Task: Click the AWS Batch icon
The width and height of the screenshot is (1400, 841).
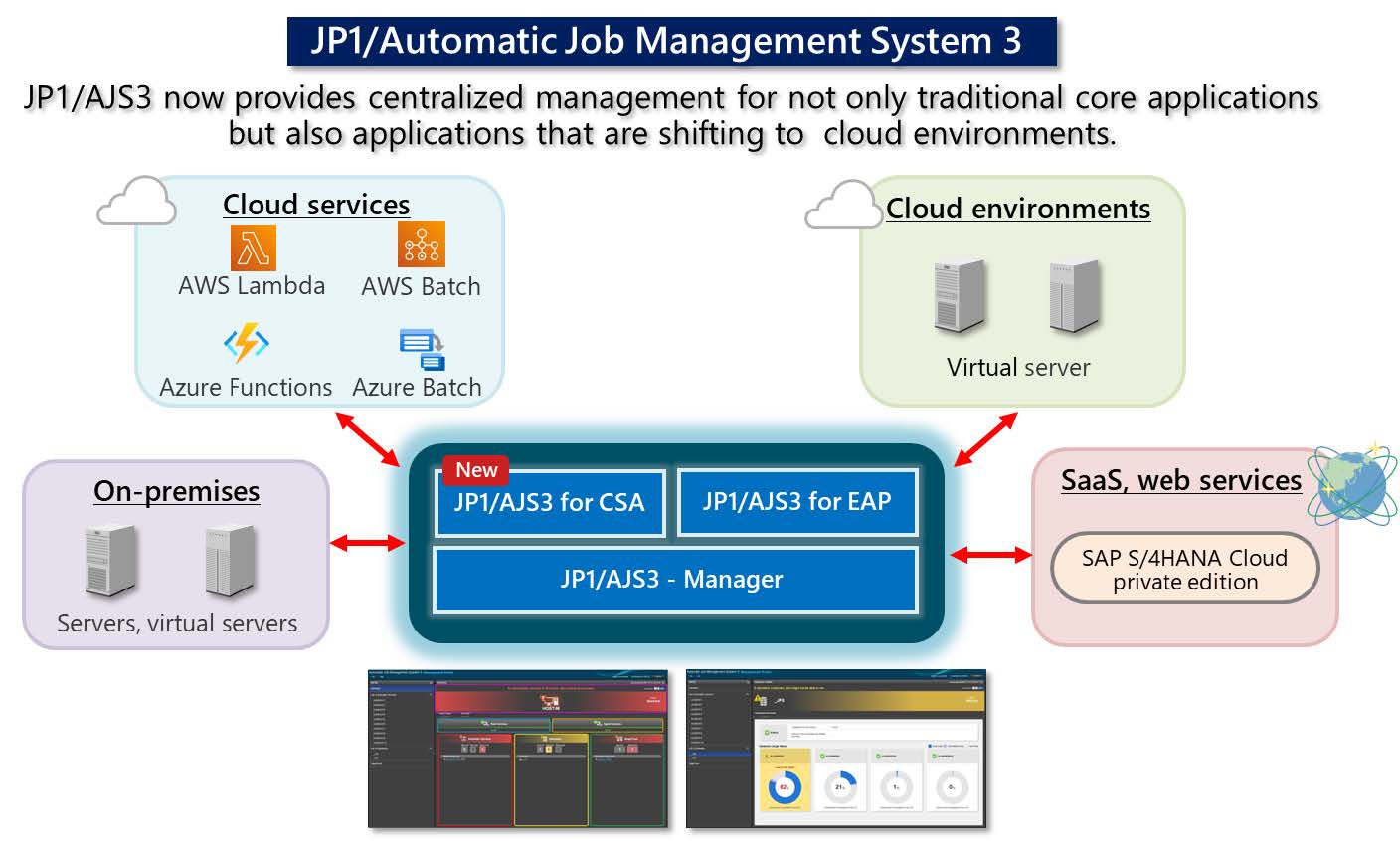Action: [x=422, y=245]
